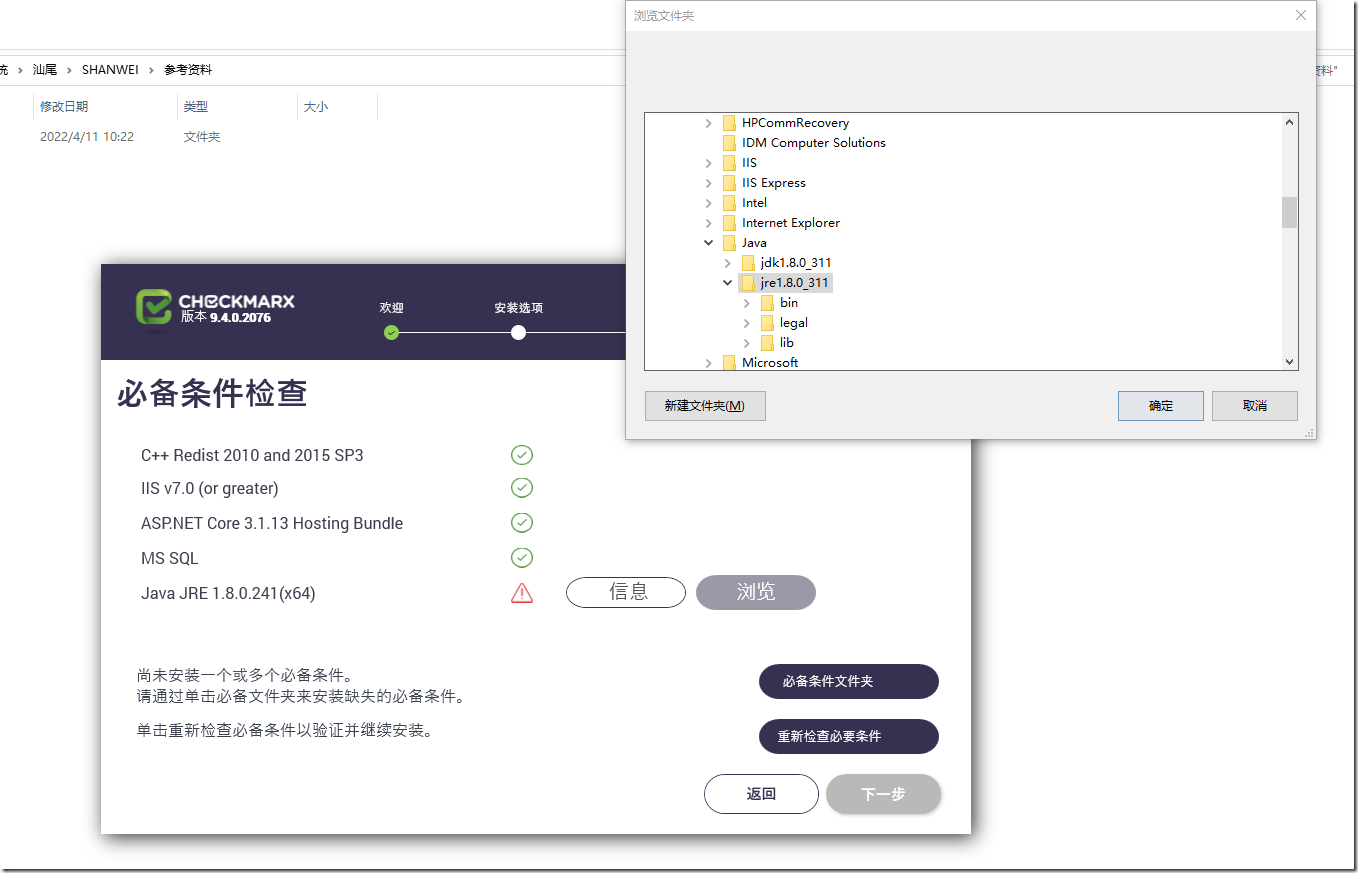Expand the Intel folder node
Viewport: 1358px width, 873px height.
click(709, 203)
